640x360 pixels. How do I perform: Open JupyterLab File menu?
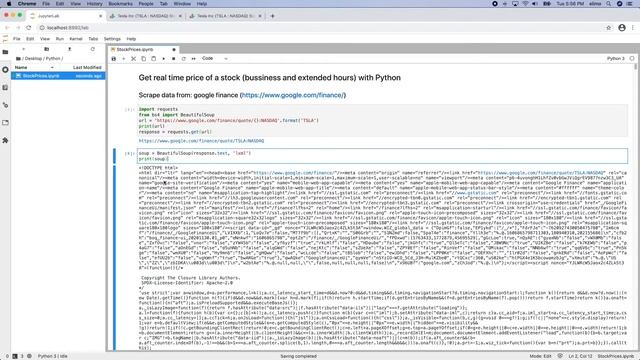tap(17, 39)
